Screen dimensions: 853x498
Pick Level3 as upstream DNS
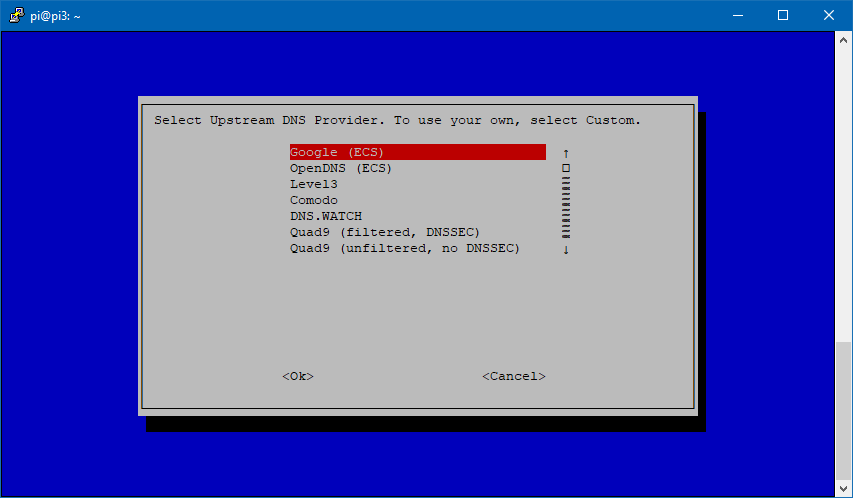[314, 184]
